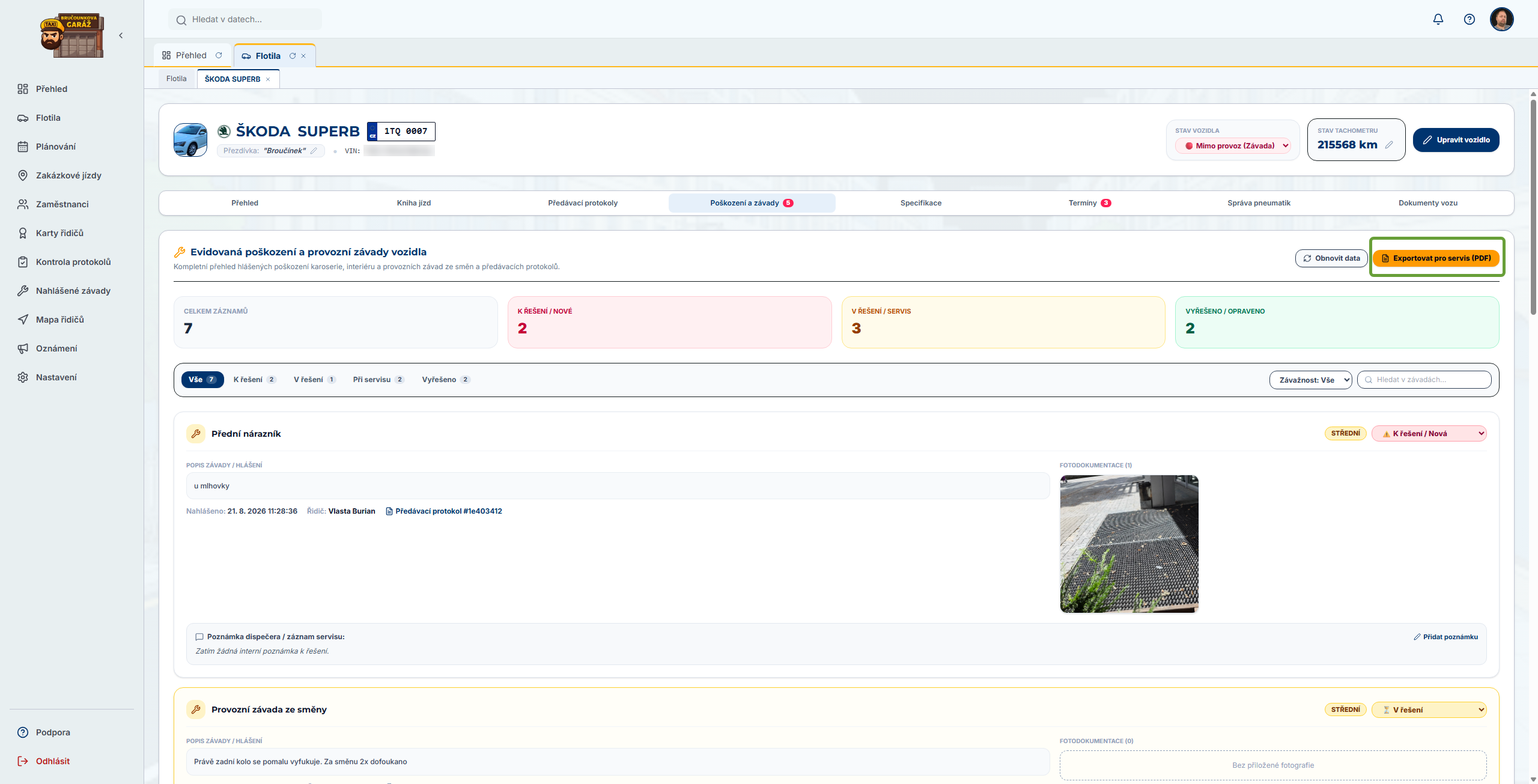Click Obnovit data button
This screenshot has height=784, width=1538.
tap(1331, 258)
